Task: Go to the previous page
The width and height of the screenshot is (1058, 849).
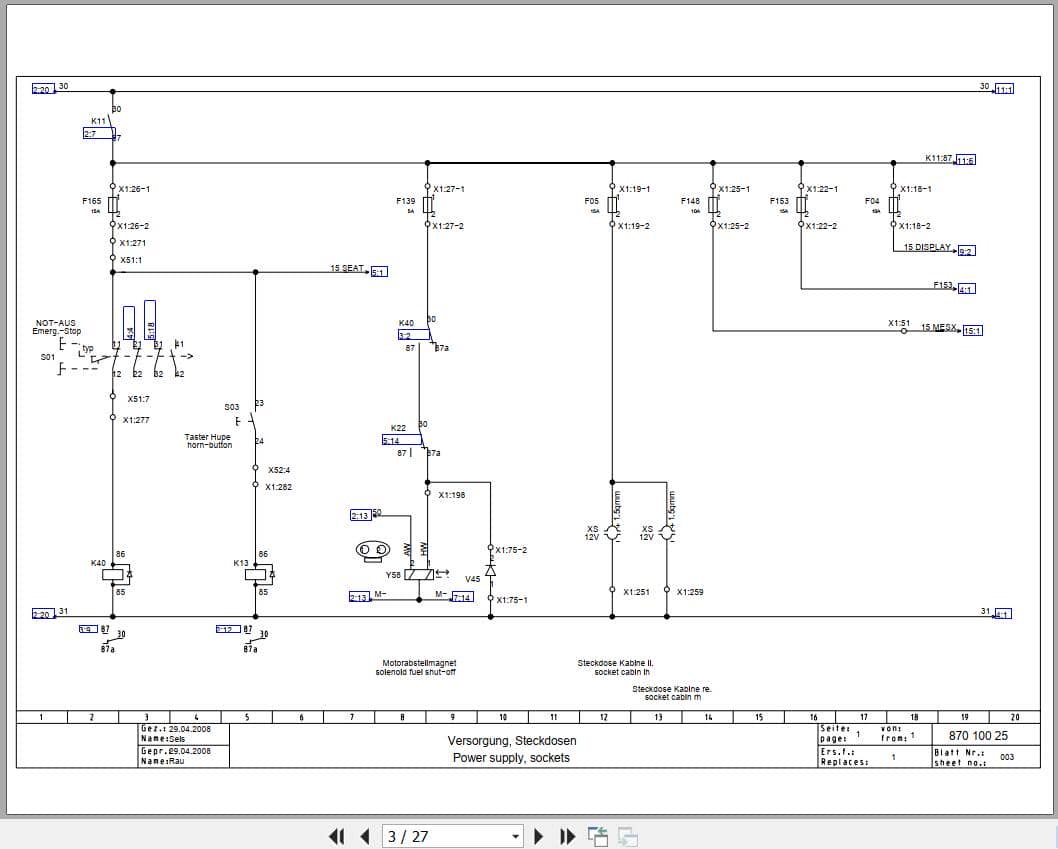Action: (364, 836)
